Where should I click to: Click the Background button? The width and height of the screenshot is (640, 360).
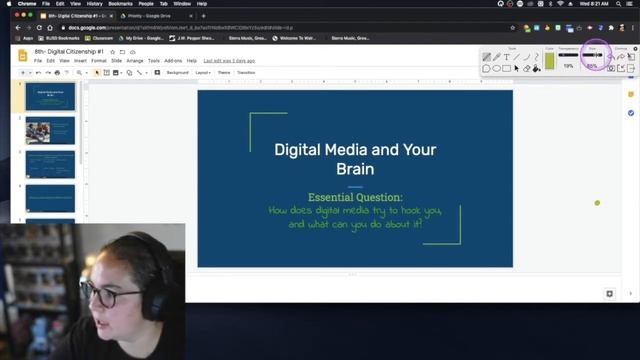[178, 73]
